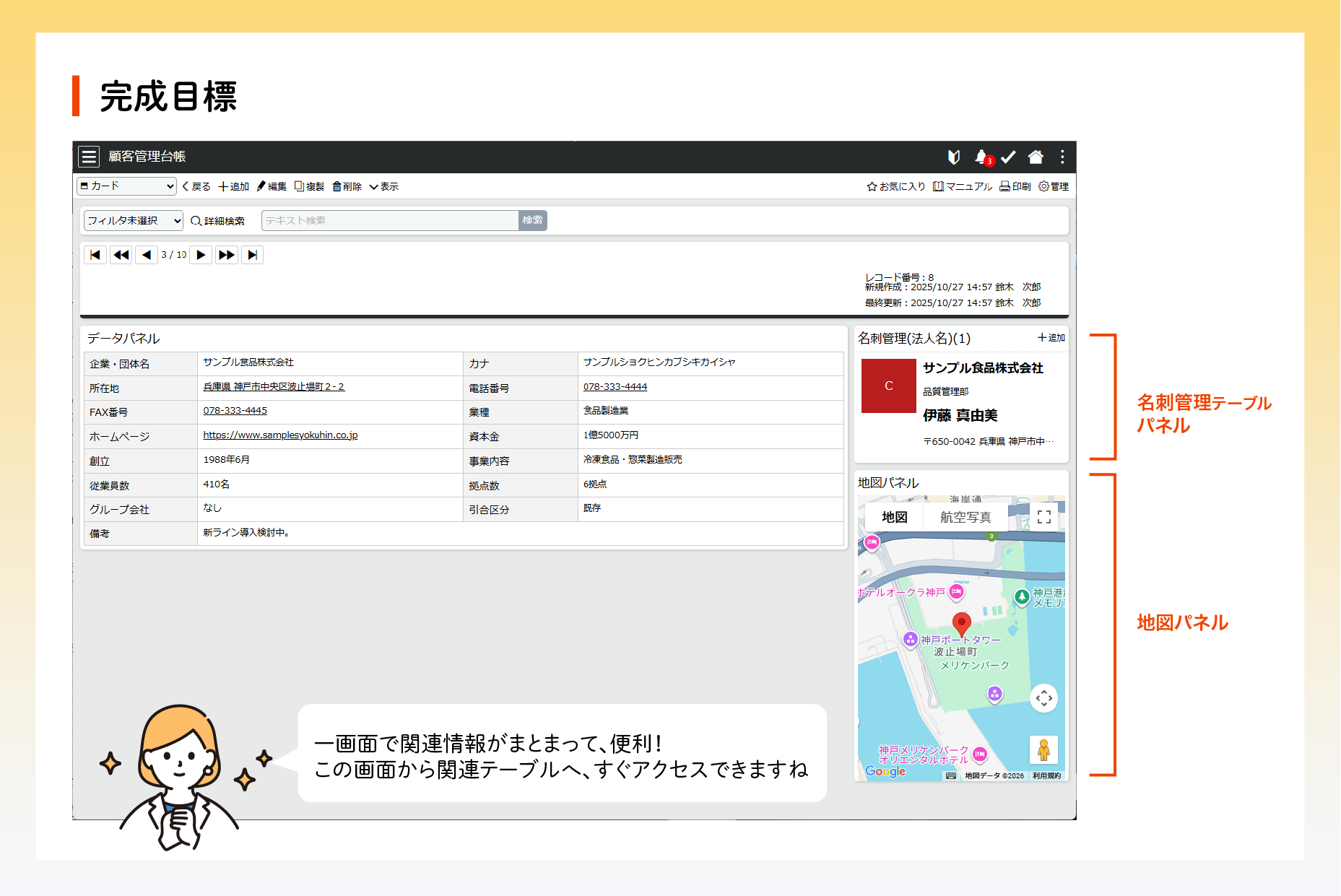Select the 地図 map tab
1341x896 pixels.
(x=894, y=517)
